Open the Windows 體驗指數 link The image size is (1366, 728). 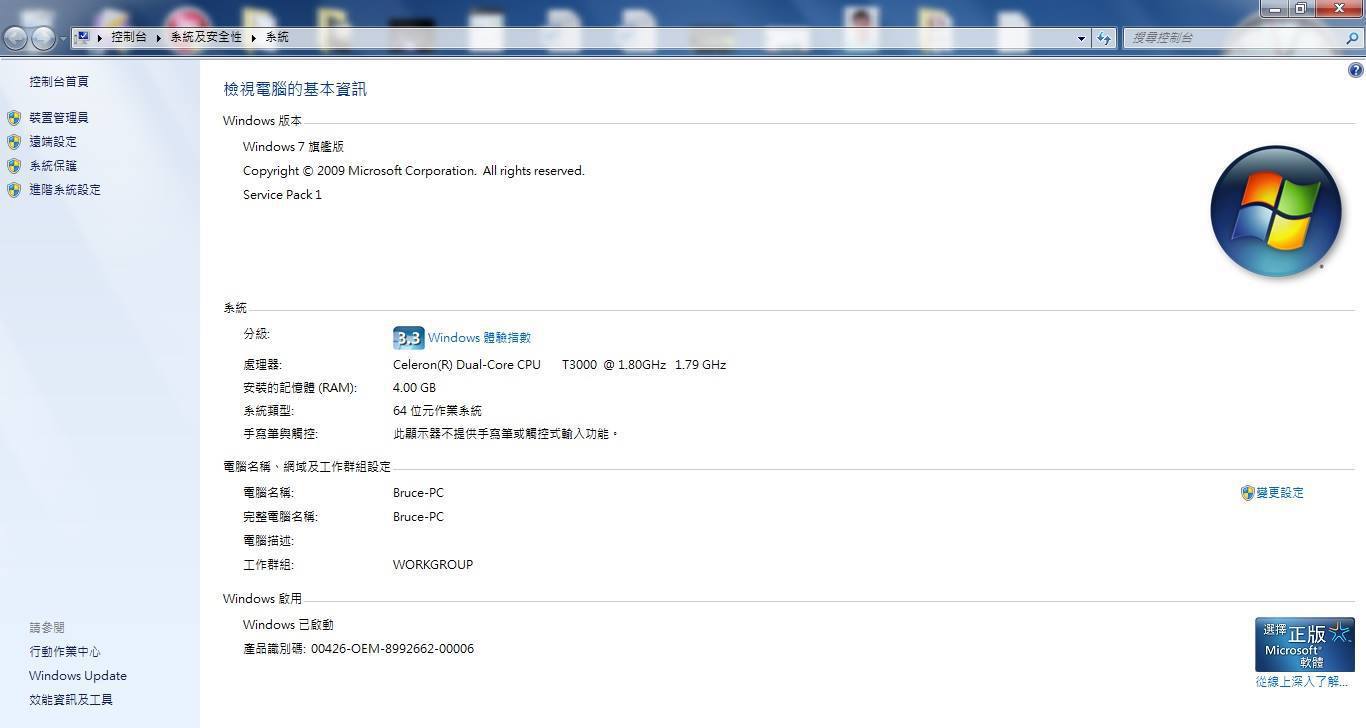pos(479,338)
